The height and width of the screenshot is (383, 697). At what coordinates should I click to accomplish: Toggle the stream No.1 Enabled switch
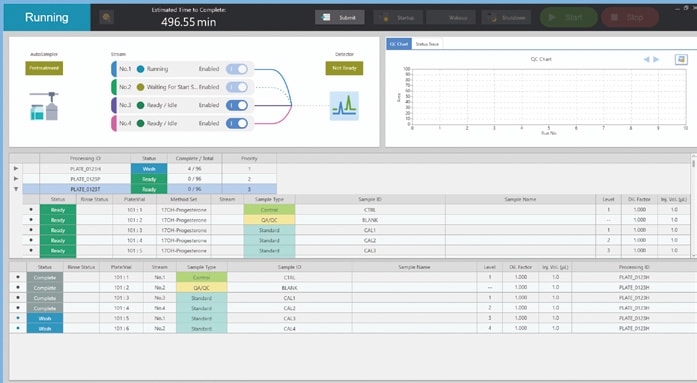tap(236, 69)
